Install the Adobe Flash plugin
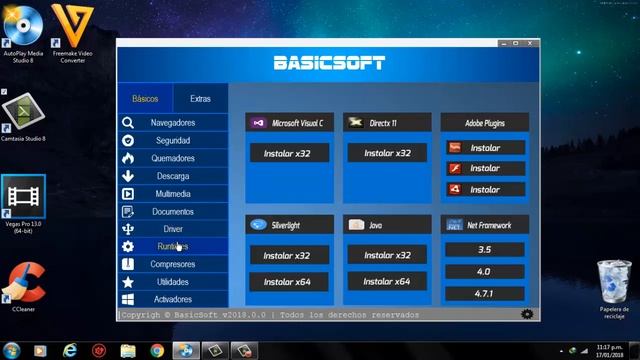640x360 pixels. (x=485, y=168)
